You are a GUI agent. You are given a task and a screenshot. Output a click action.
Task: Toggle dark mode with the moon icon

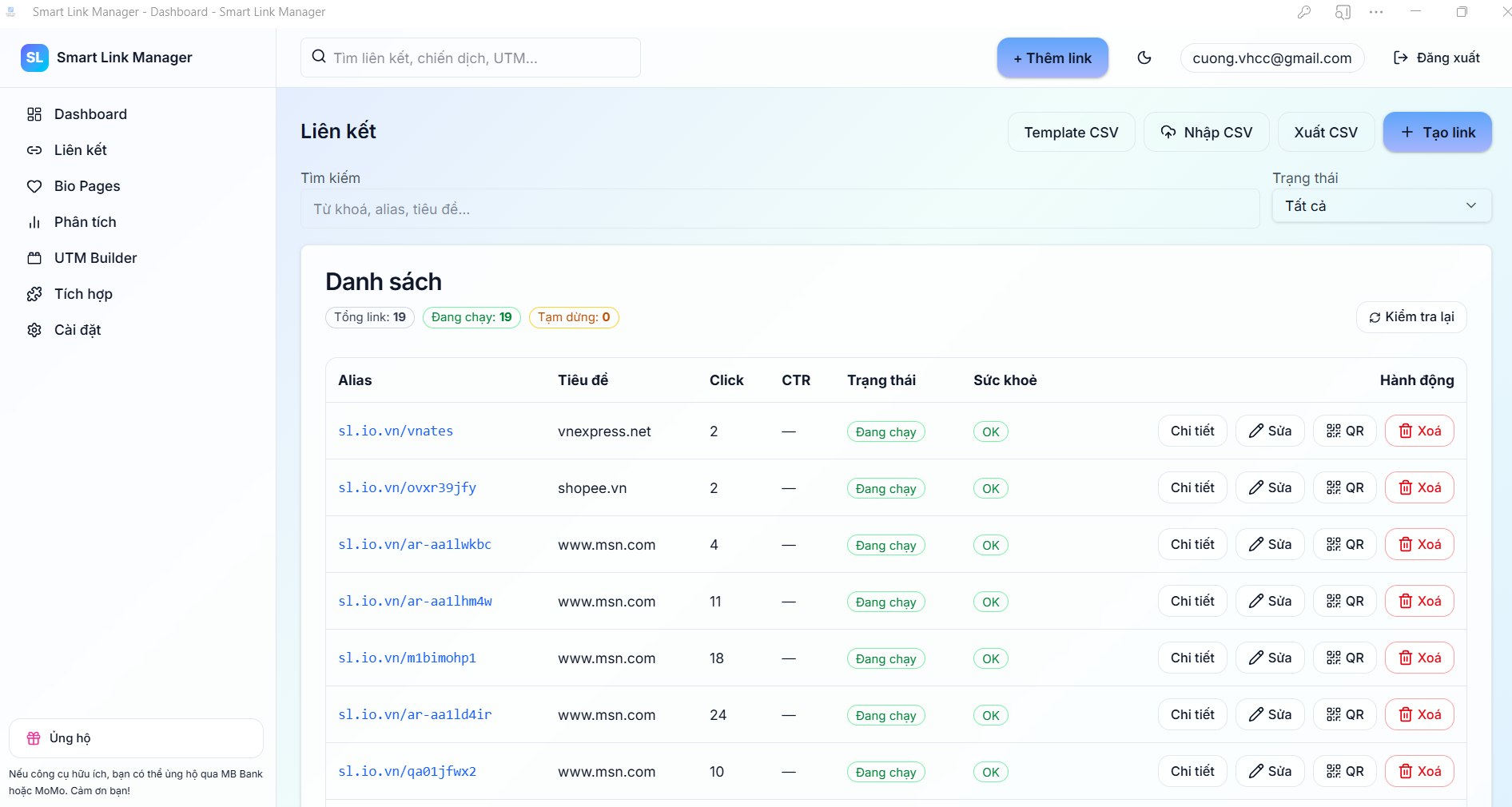coord(1144,58)
